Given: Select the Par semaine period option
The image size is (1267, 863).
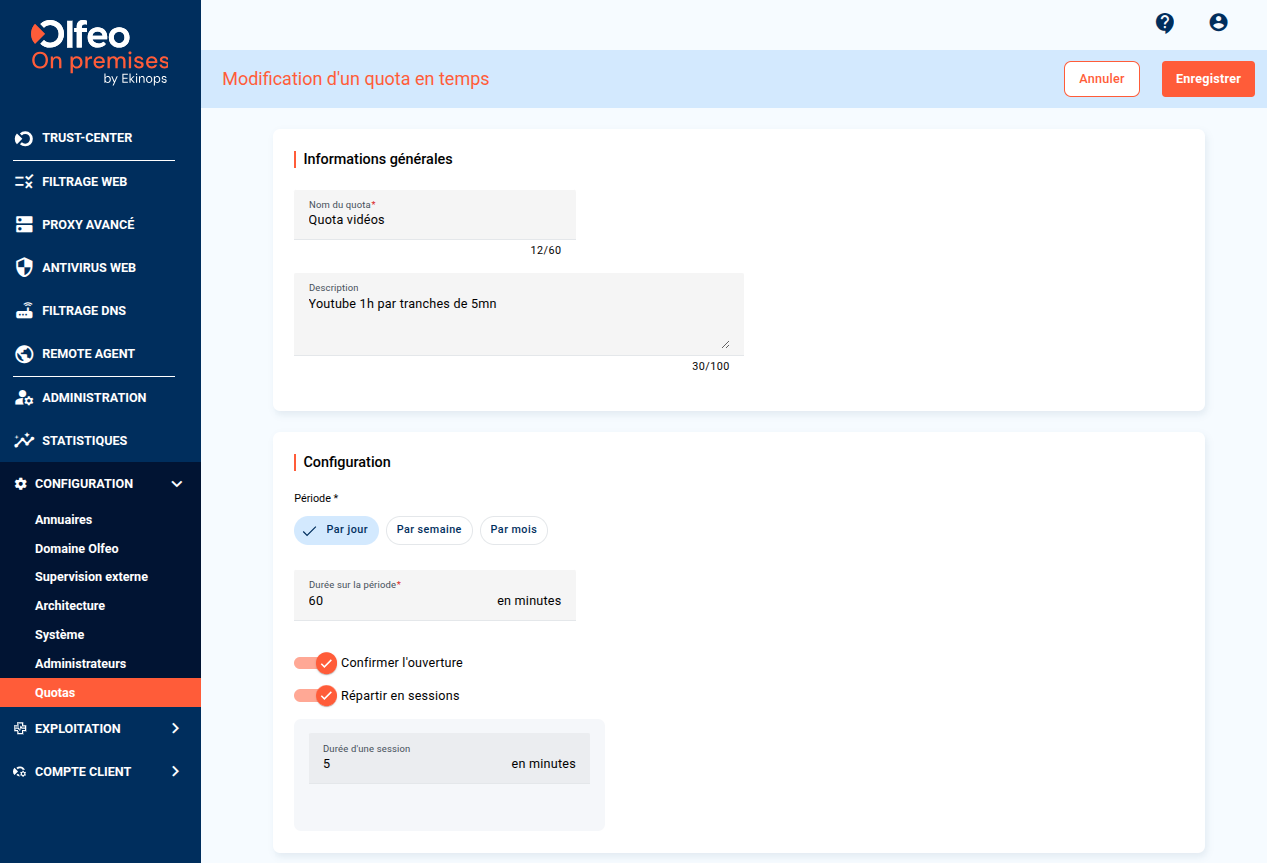Looking at the screenshot, I should click(429, 530).
